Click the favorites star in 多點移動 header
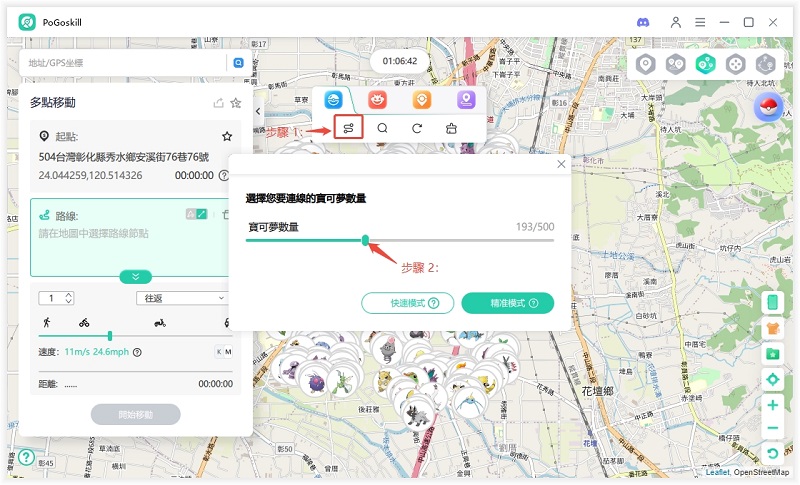 click(235, 103)
